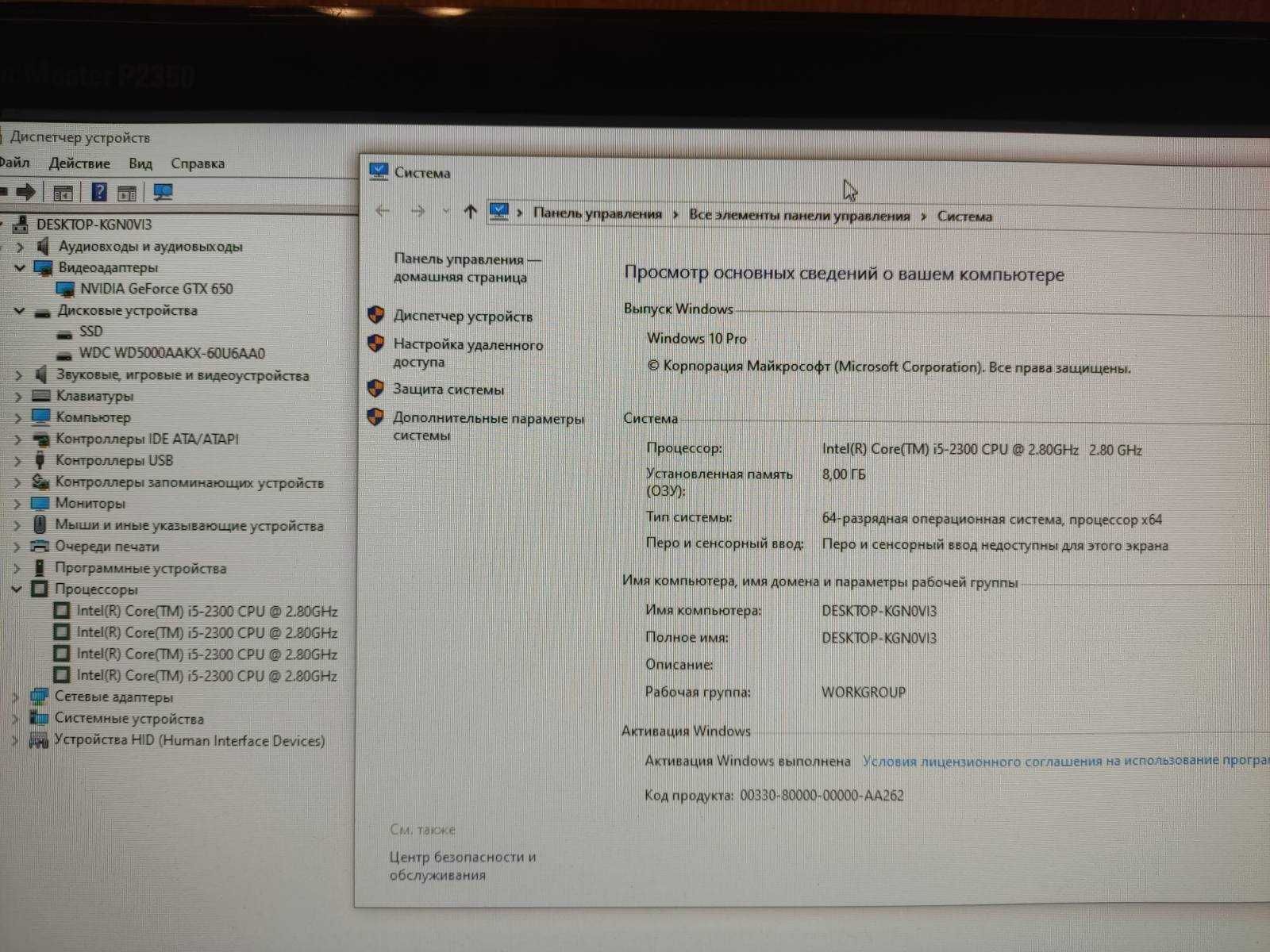Open Центр безопасности и обслуживания link
Viewport: 1270px width, 952px height.
(462, 866)
